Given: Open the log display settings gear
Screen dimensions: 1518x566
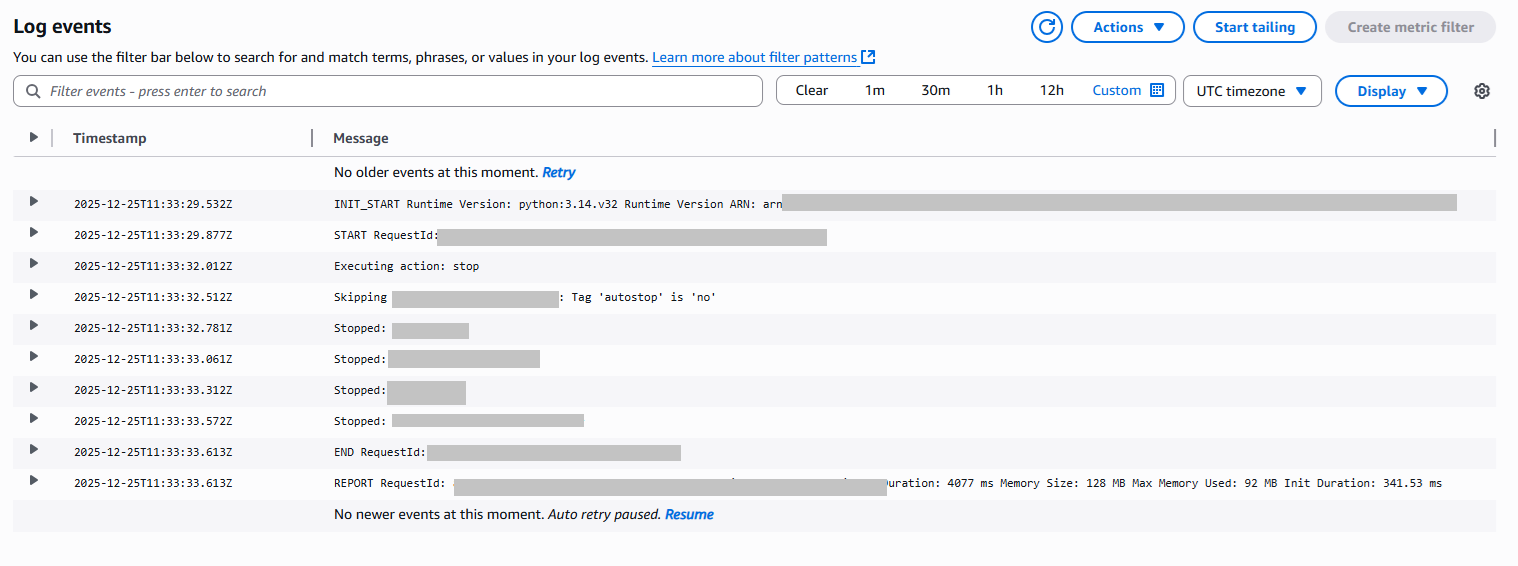Looking at the screenshot, I should pyautogui.click(x=1482, y=91).
